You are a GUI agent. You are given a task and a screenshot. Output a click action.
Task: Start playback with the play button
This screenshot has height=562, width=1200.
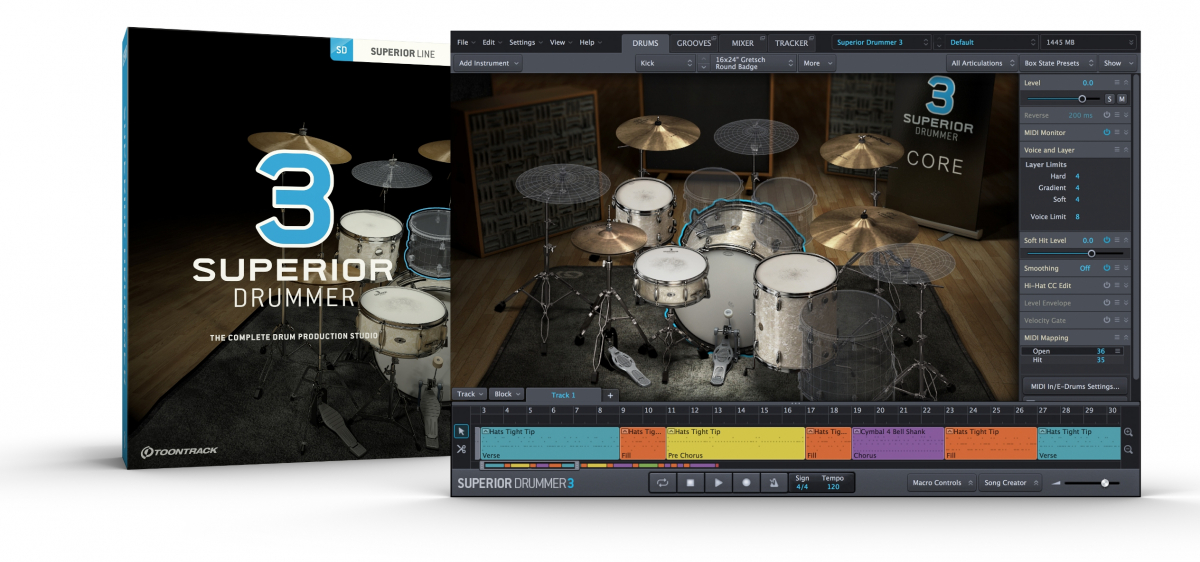pos(718,483)
